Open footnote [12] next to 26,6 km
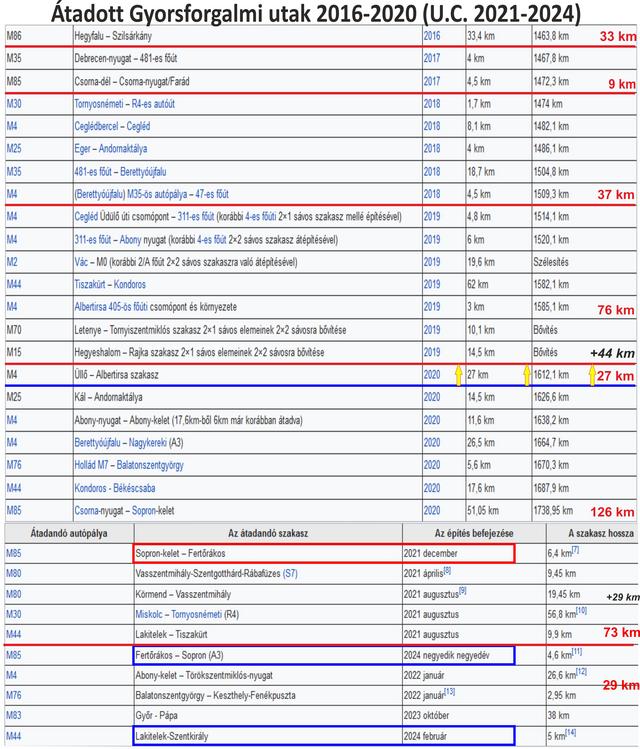Viewport: 640px width, 749px height. click(x=581, y=672)
